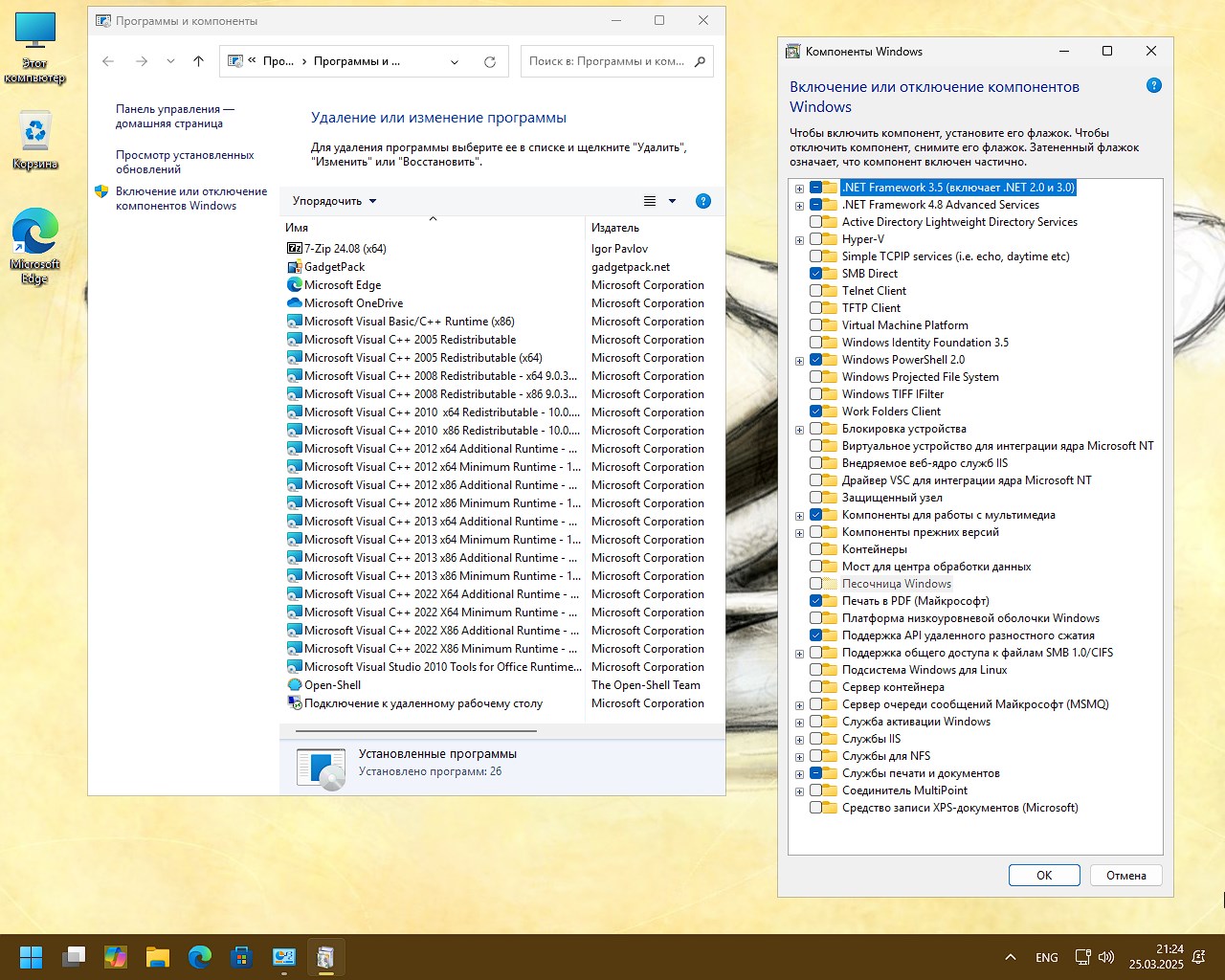Switch ENG input language indicator
The width and height of the screenshot is (1225, 980).
[1047, 957]
